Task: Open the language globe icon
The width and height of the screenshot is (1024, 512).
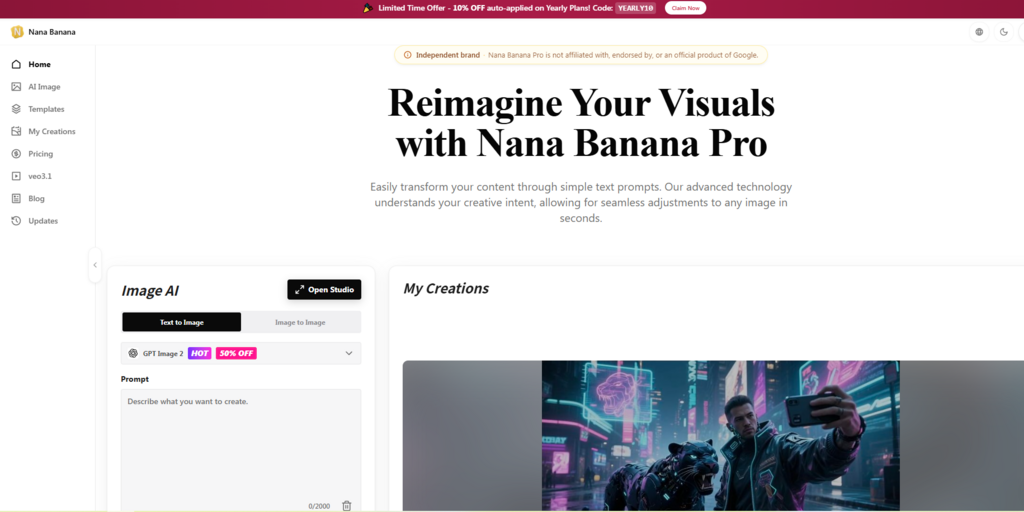Action: pyautogui.click(x=979, y=31)
